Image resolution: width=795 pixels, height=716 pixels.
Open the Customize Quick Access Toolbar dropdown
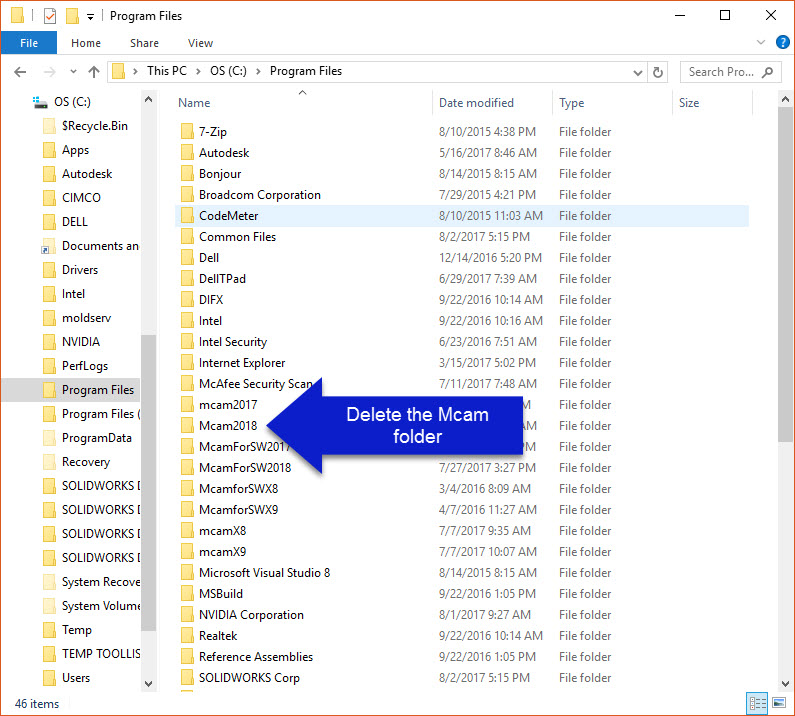(x=90, y=17)
